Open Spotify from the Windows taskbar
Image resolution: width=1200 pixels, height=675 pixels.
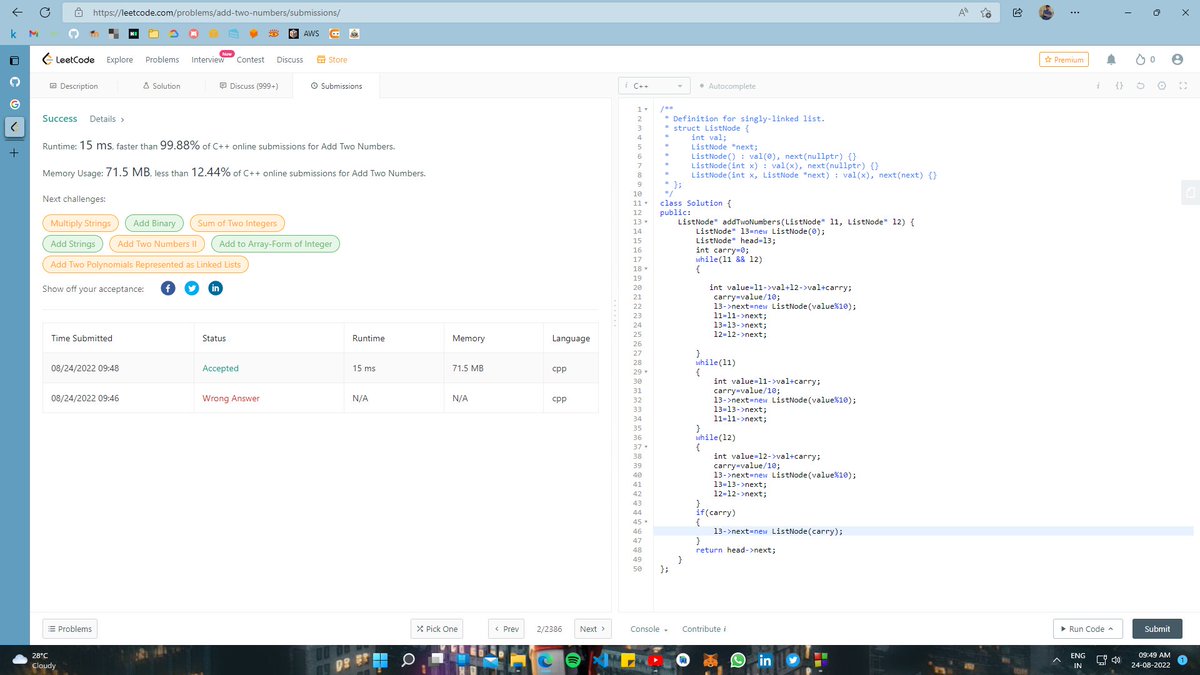click(572, 660)
